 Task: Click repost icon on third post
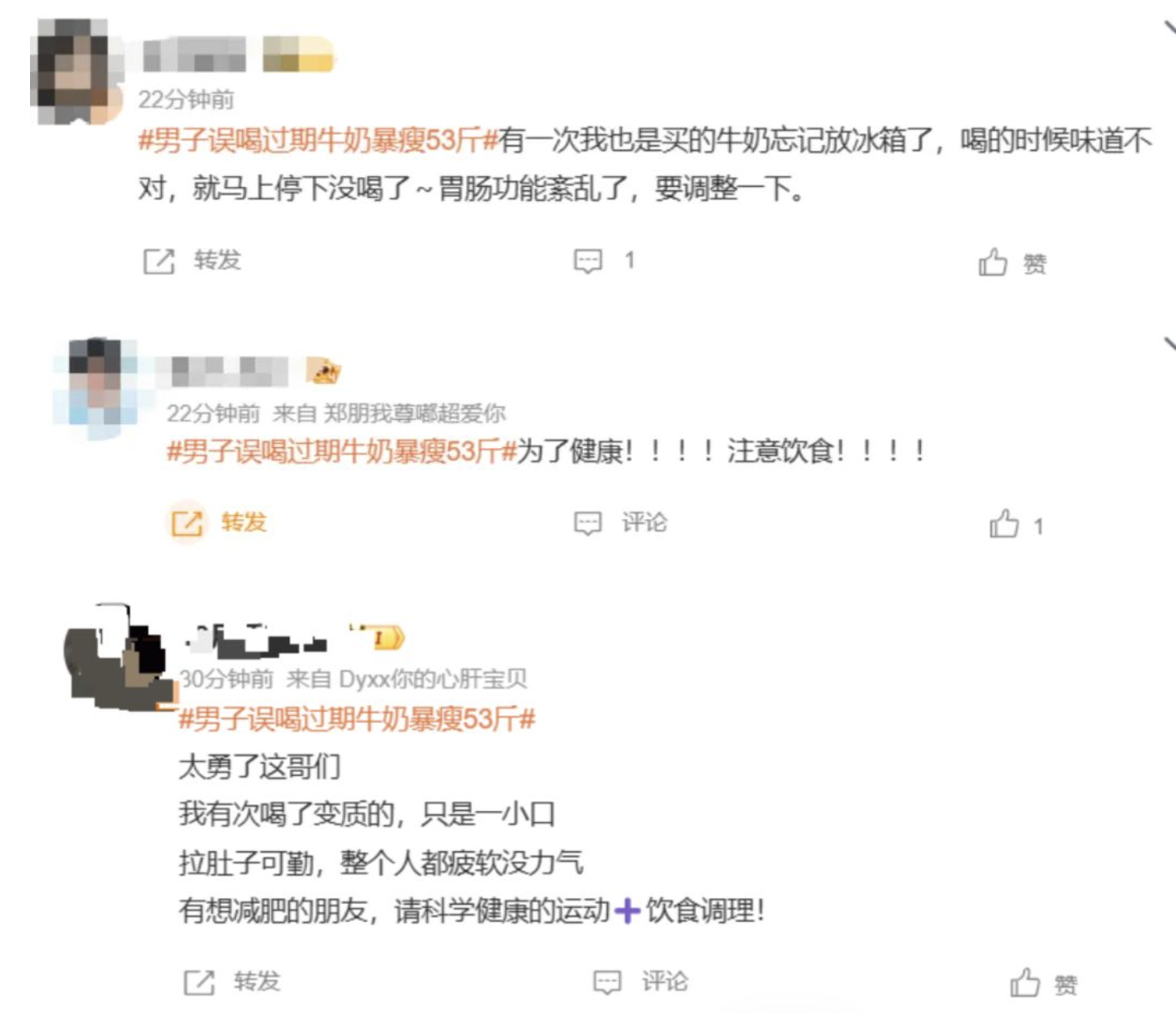pyautogui.click(x=199, y=982)
